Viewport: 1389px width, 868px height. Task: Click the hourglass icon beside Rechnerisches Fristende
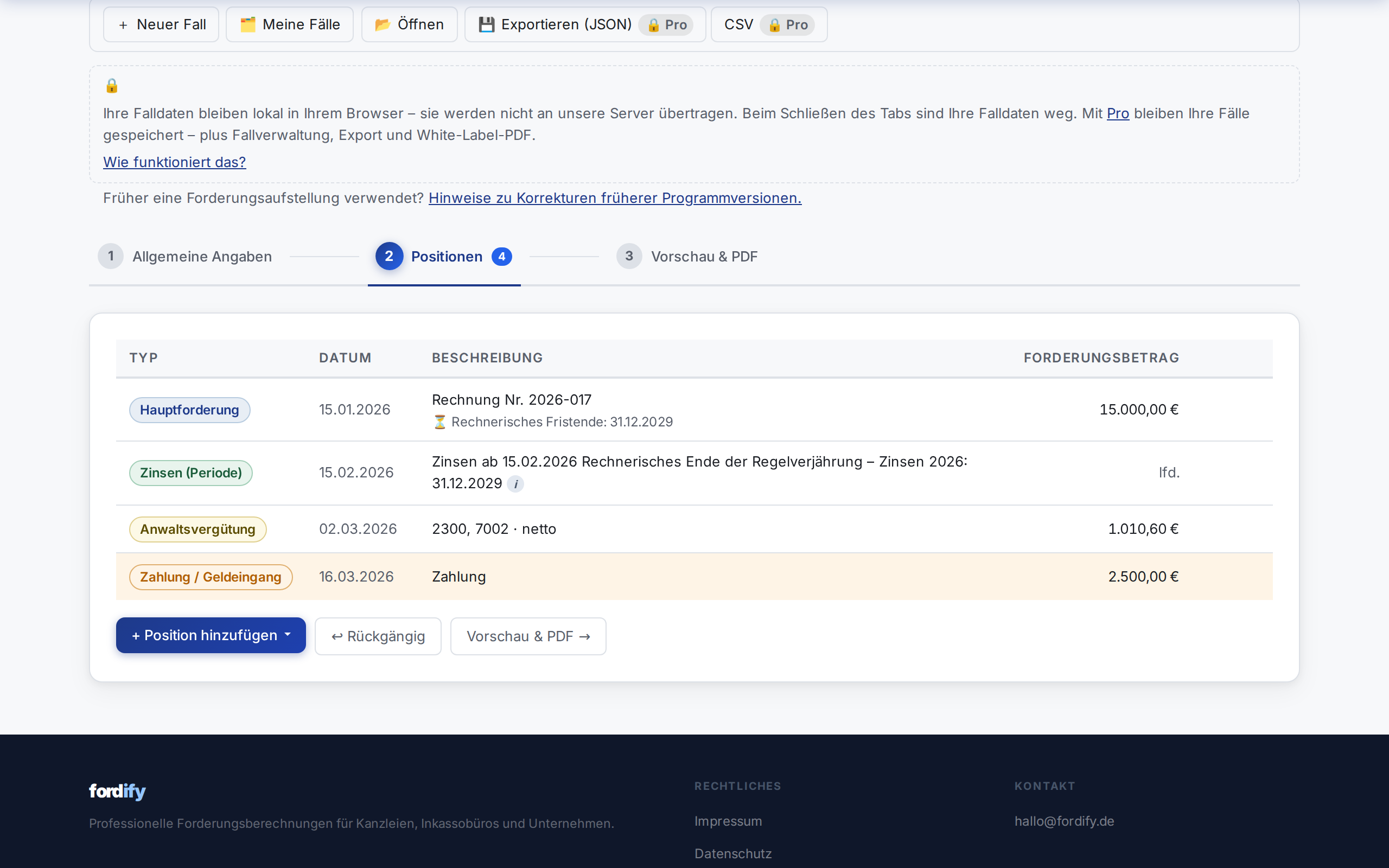(x=439, y=422)
